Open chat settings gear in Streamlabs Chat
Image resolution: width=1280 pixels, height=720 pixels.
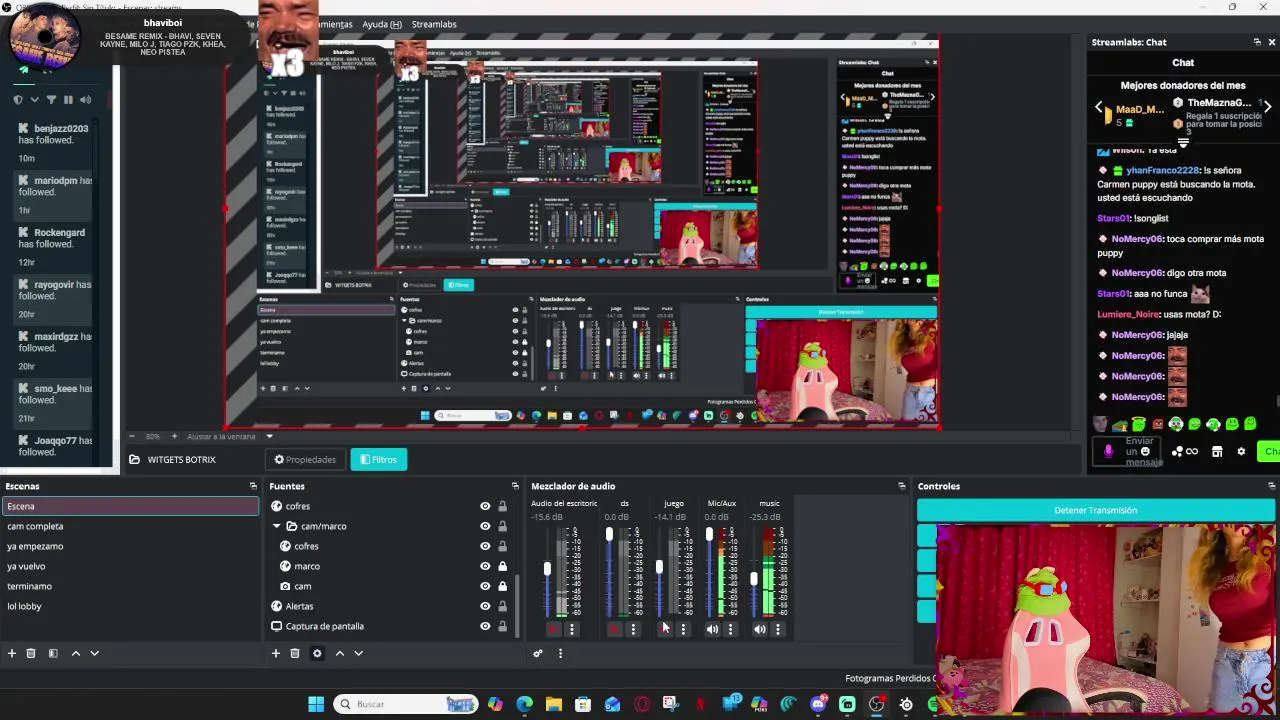(1241, 451)
